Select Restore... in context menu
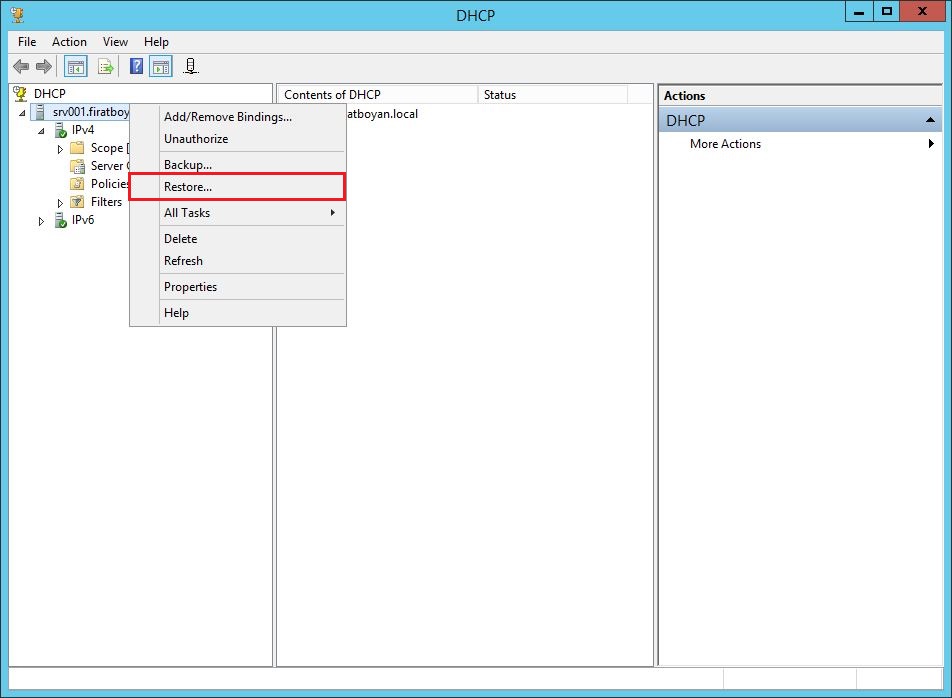Viewport: 952px width, 698px height. [x=237, y=187]
